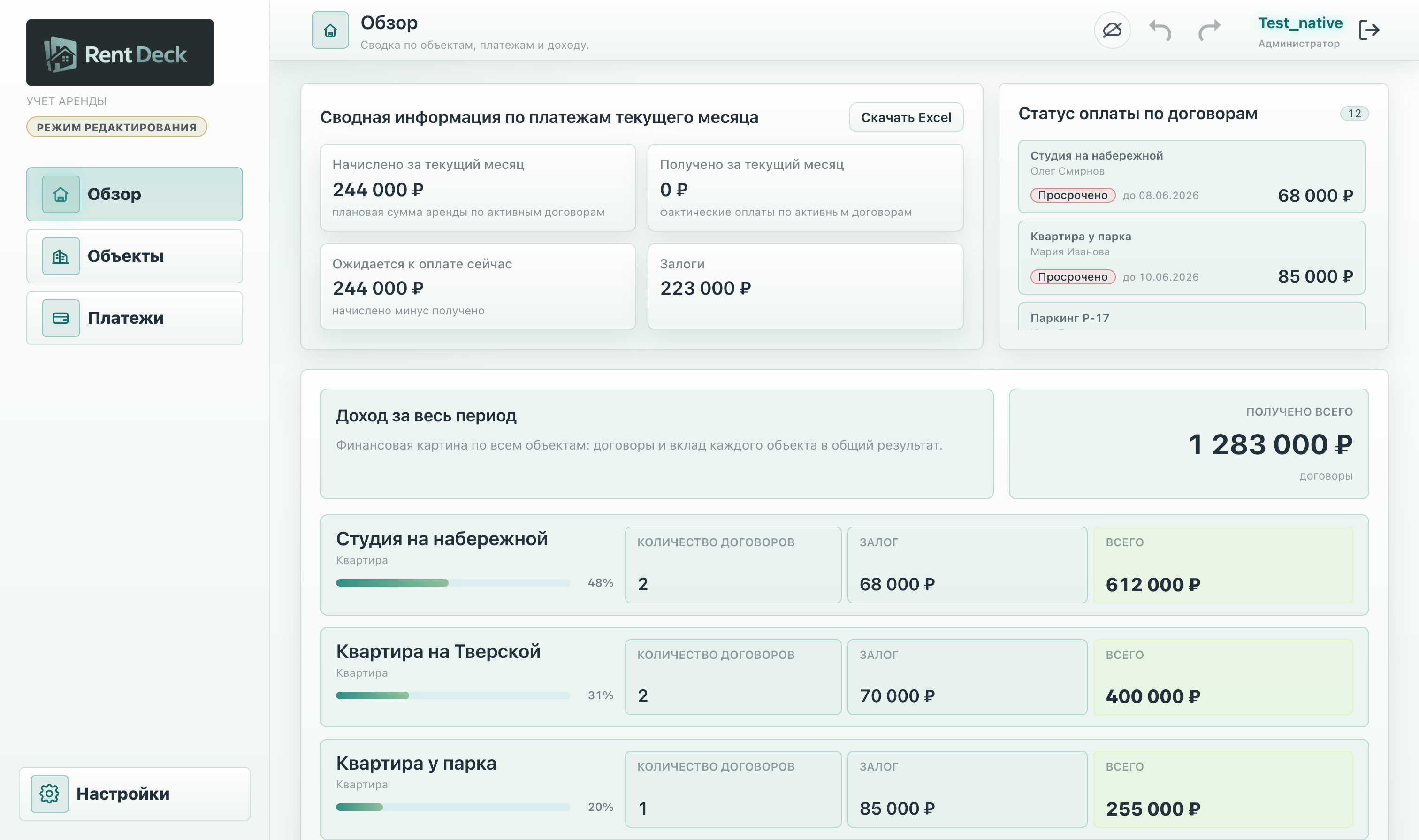Image resolution: width=1419 pixels, height=840 pixels.
Task: Open the Паркинг Р-17 contract card
Action: (1191, 317)
